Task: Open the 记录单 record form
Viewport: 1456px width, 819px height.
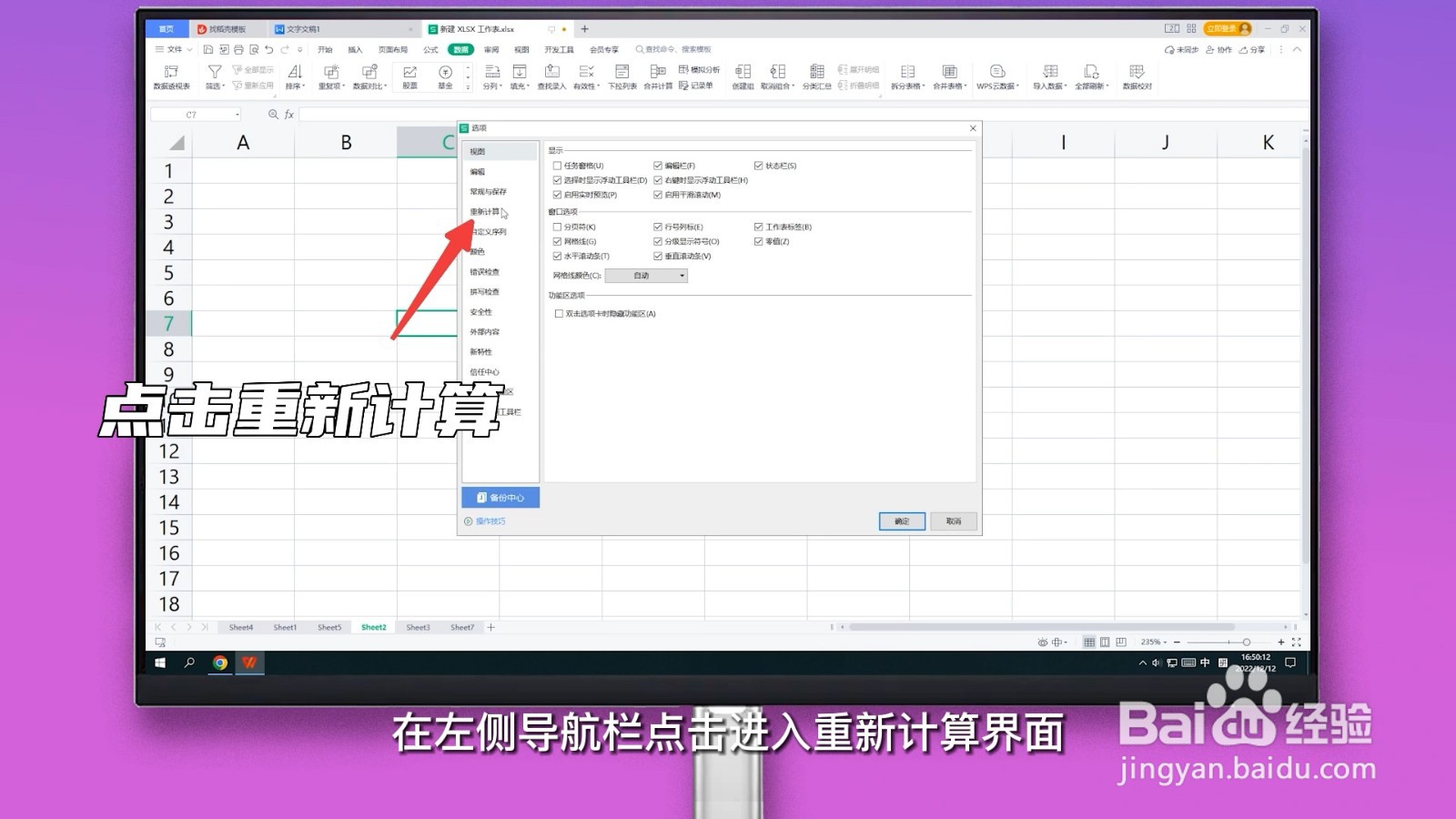Action: click(696, 86)
